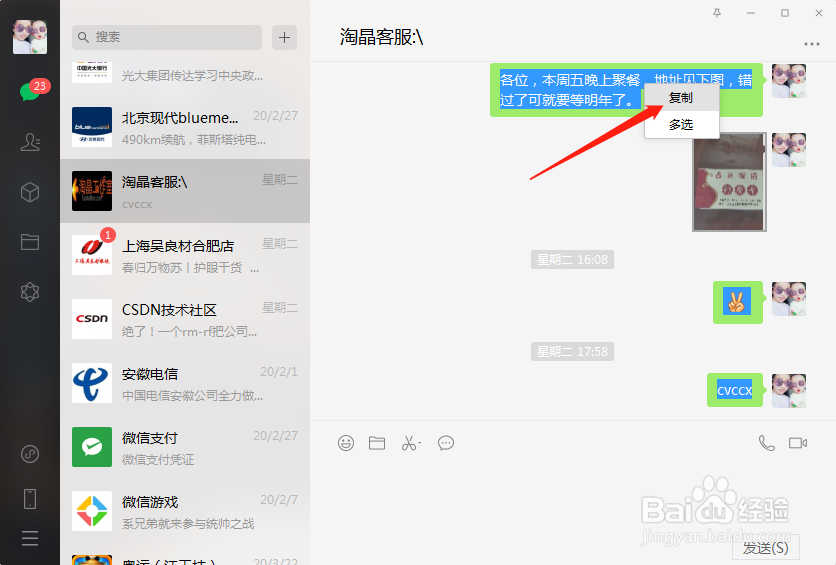This screenshot has height=565, width=836.
Task: Click the profile avatar in the sidebar
Action: (30, 37)
